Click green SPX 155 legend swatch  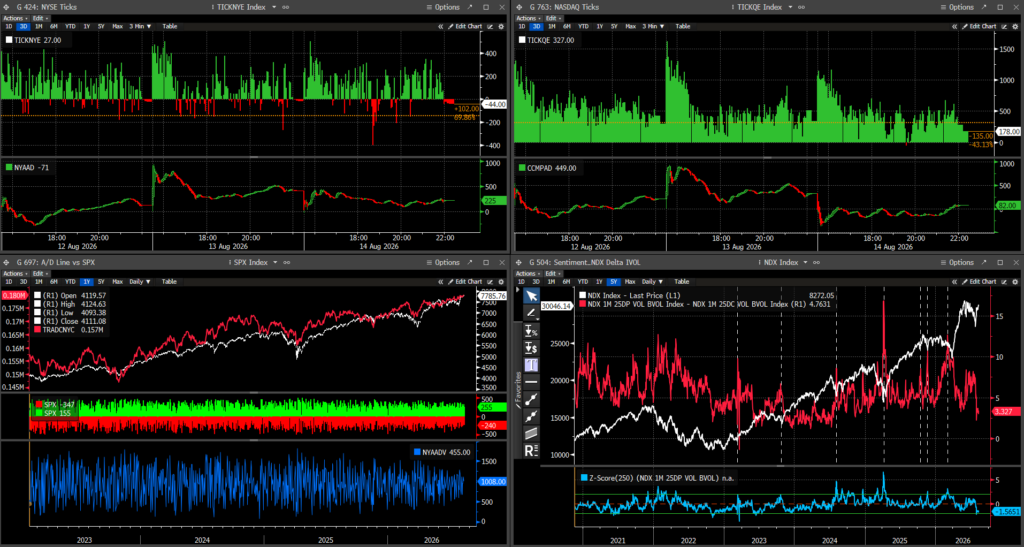(x=39, y=413)
